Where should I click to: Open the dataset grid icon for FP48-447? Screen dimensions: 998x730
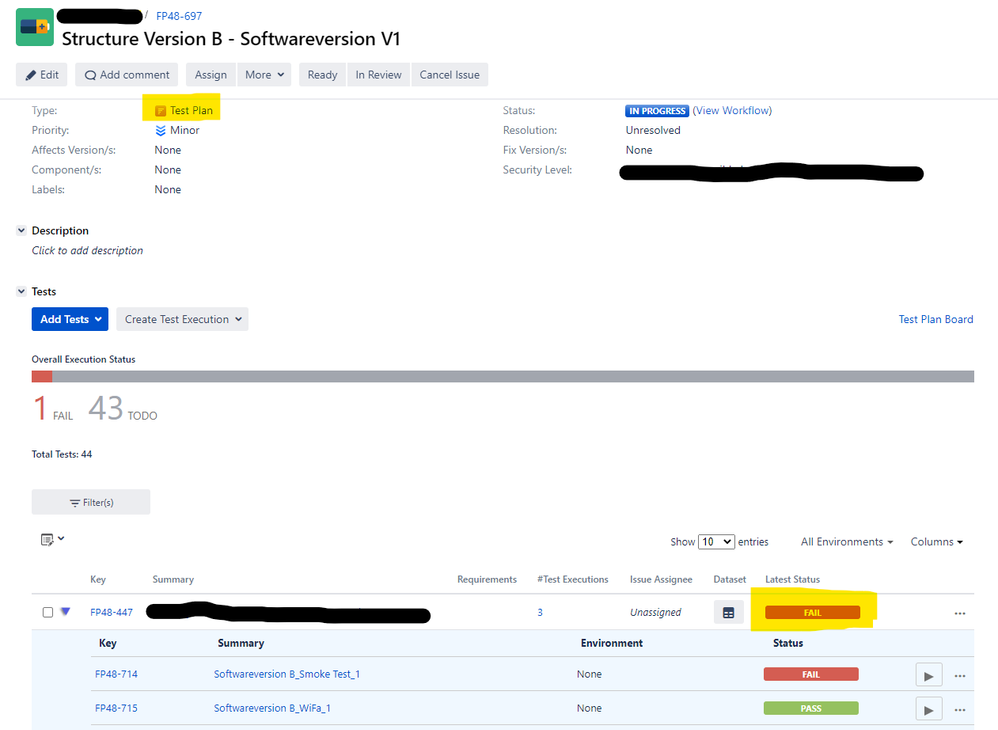point(729,612)
